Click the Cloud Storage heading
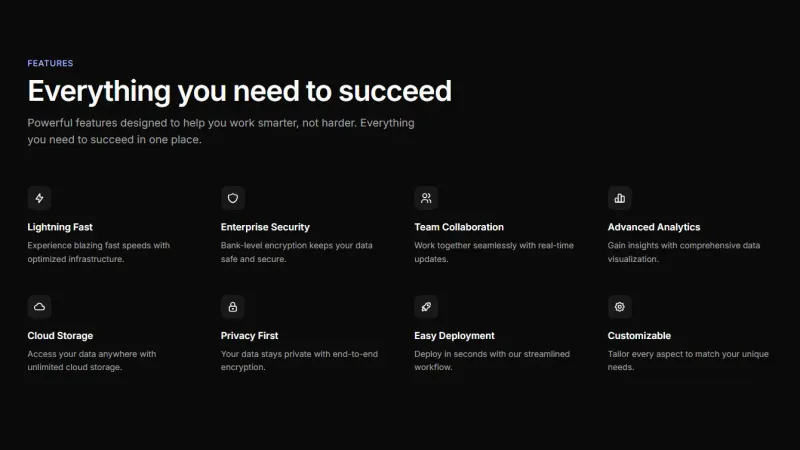 coord(60,336)
